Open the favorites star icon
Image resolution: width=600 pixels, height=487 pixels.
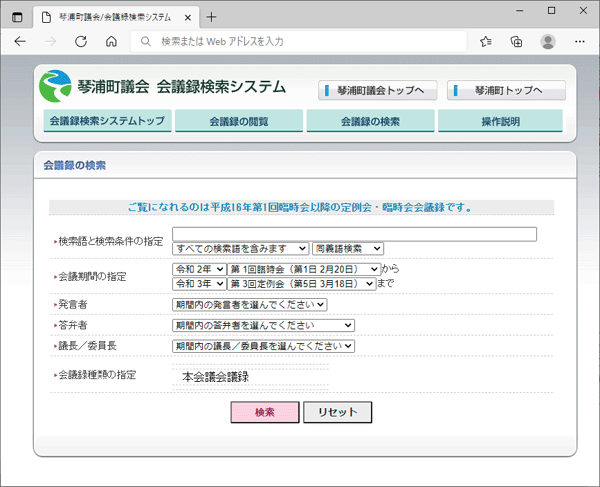(x=486, y=41)
